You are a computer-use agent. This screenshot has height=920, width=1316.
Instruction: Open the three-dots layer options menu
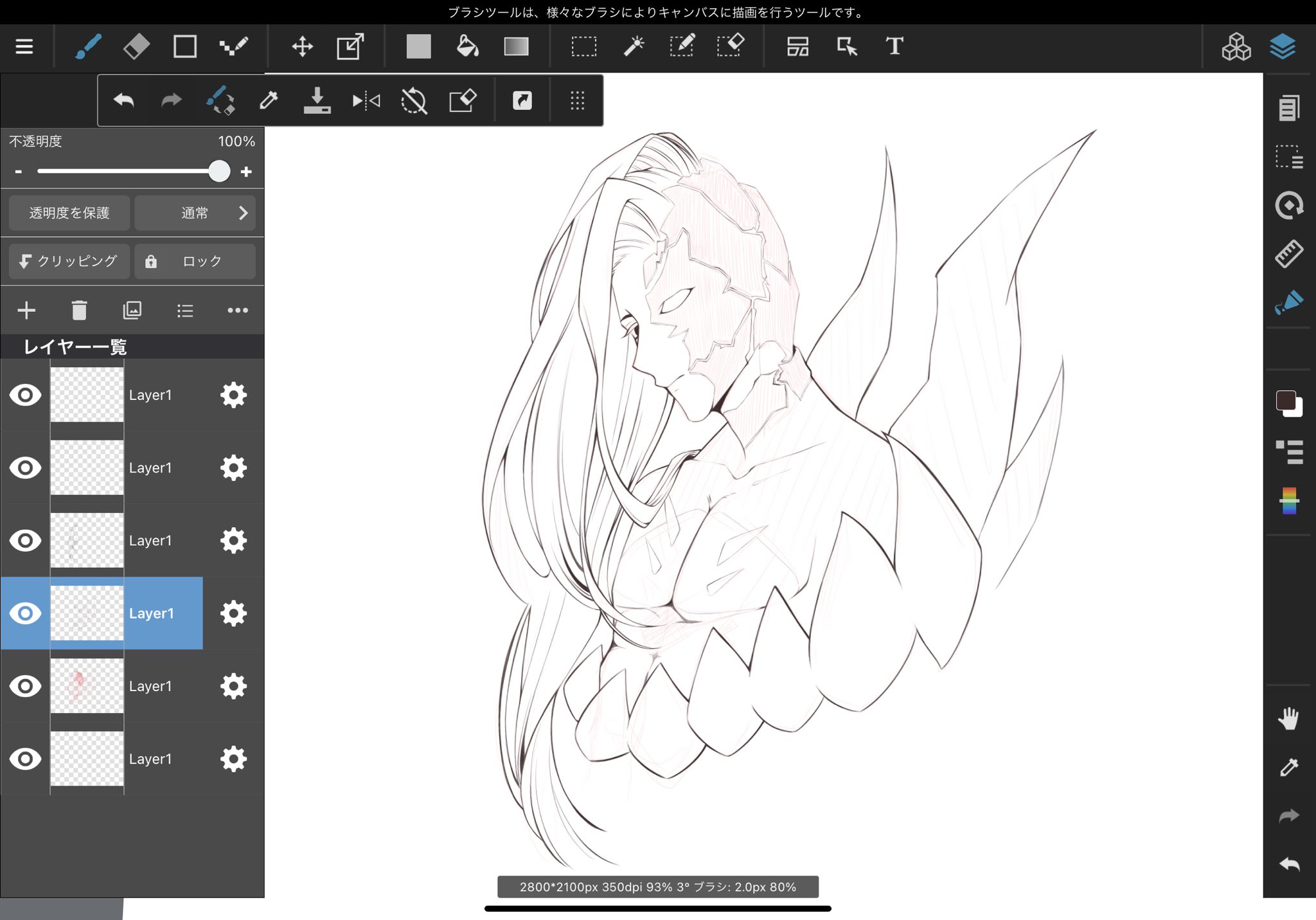pyautogui.click(x=237, y=311)
